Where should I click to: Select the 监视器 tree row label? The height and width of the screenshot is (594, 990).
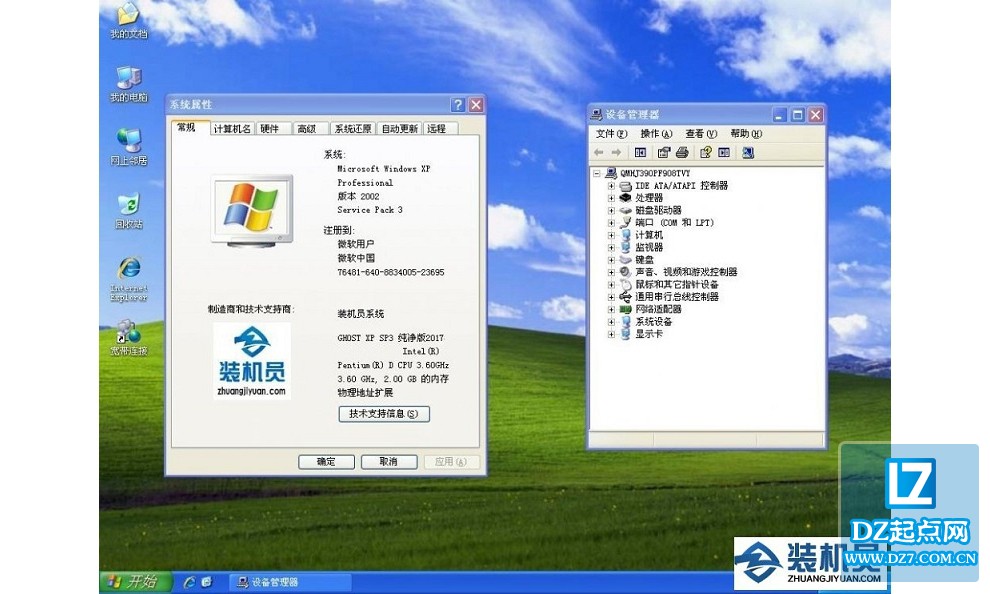tap(649, 247)
